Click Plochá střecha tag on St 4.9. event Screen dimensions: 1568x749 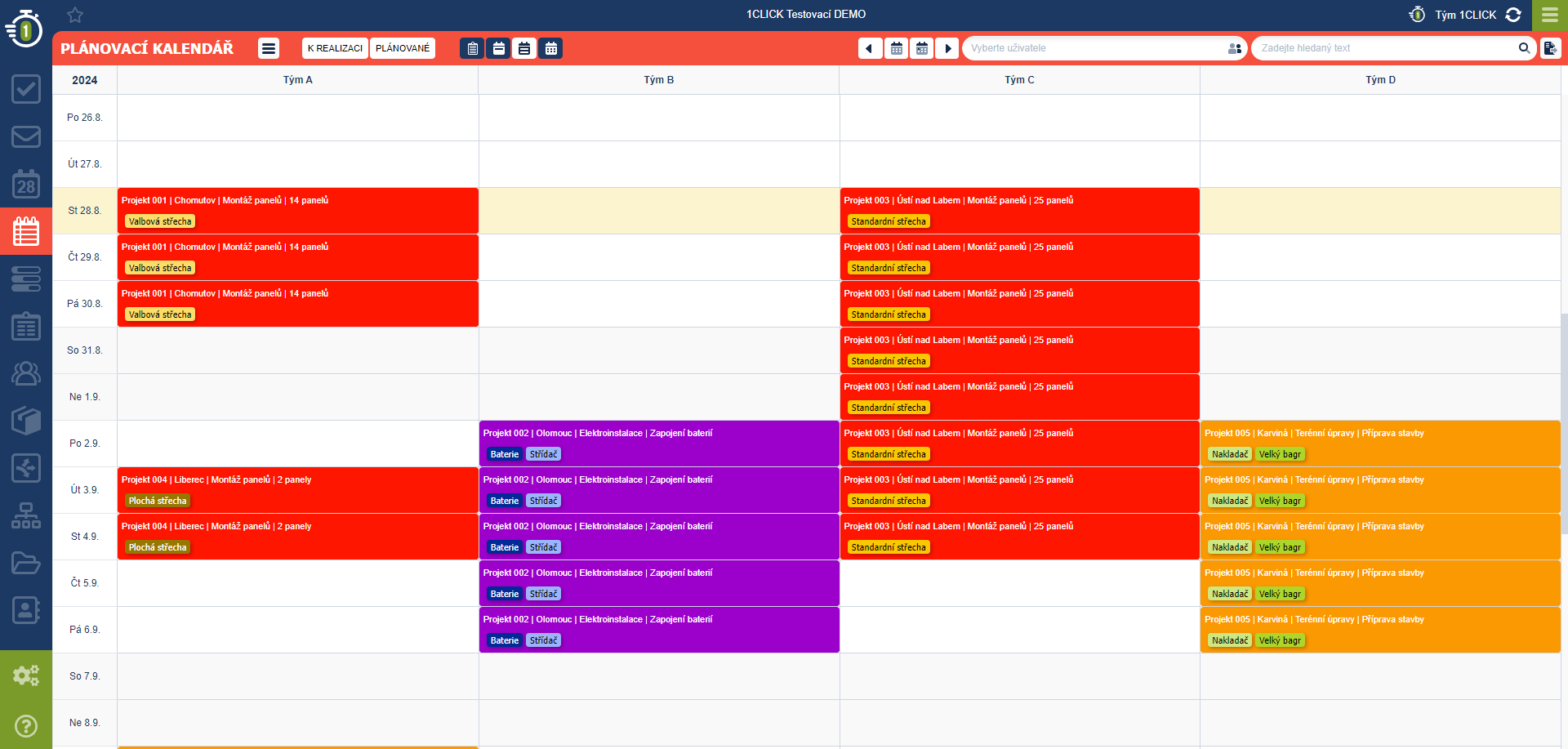158,547
